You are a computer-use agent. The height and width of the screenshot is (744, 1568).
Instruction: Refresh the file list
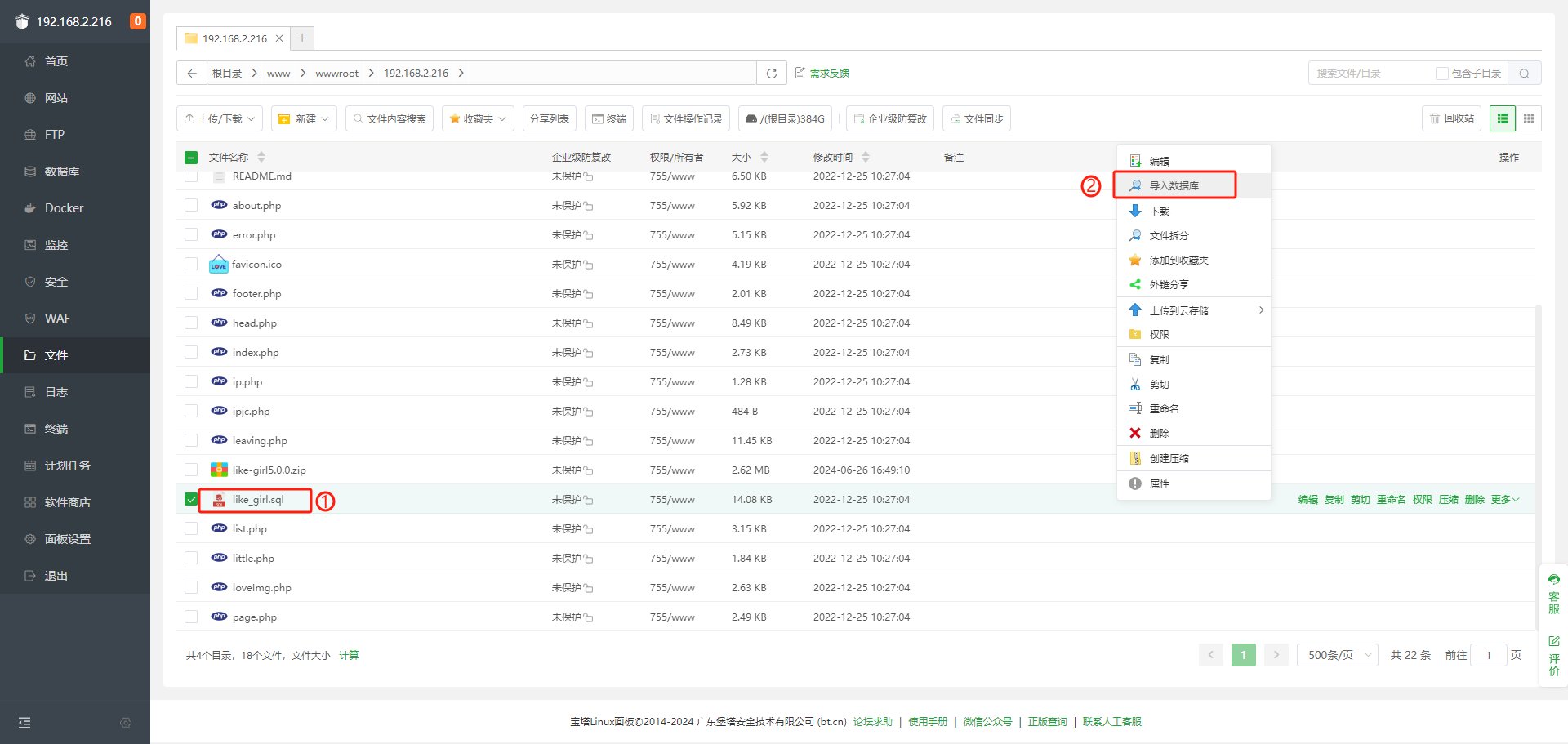[772, 73]
